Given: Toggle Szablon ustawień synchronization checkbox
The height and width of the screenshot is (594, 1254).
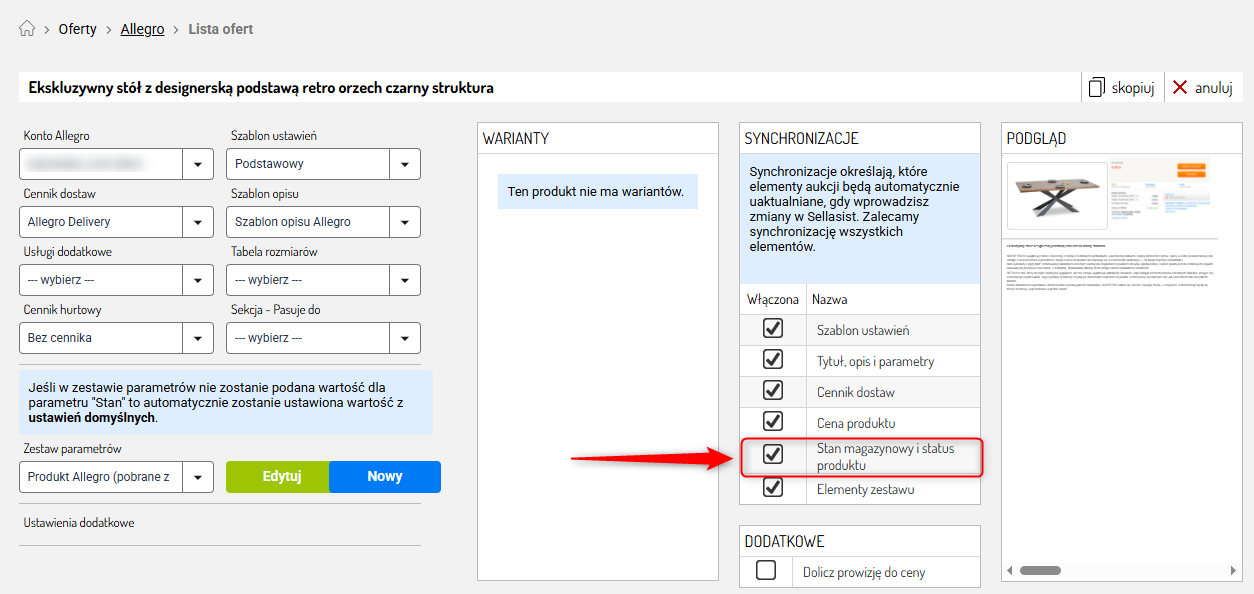Looking at the screenshot, I should (x=772, y=329).
